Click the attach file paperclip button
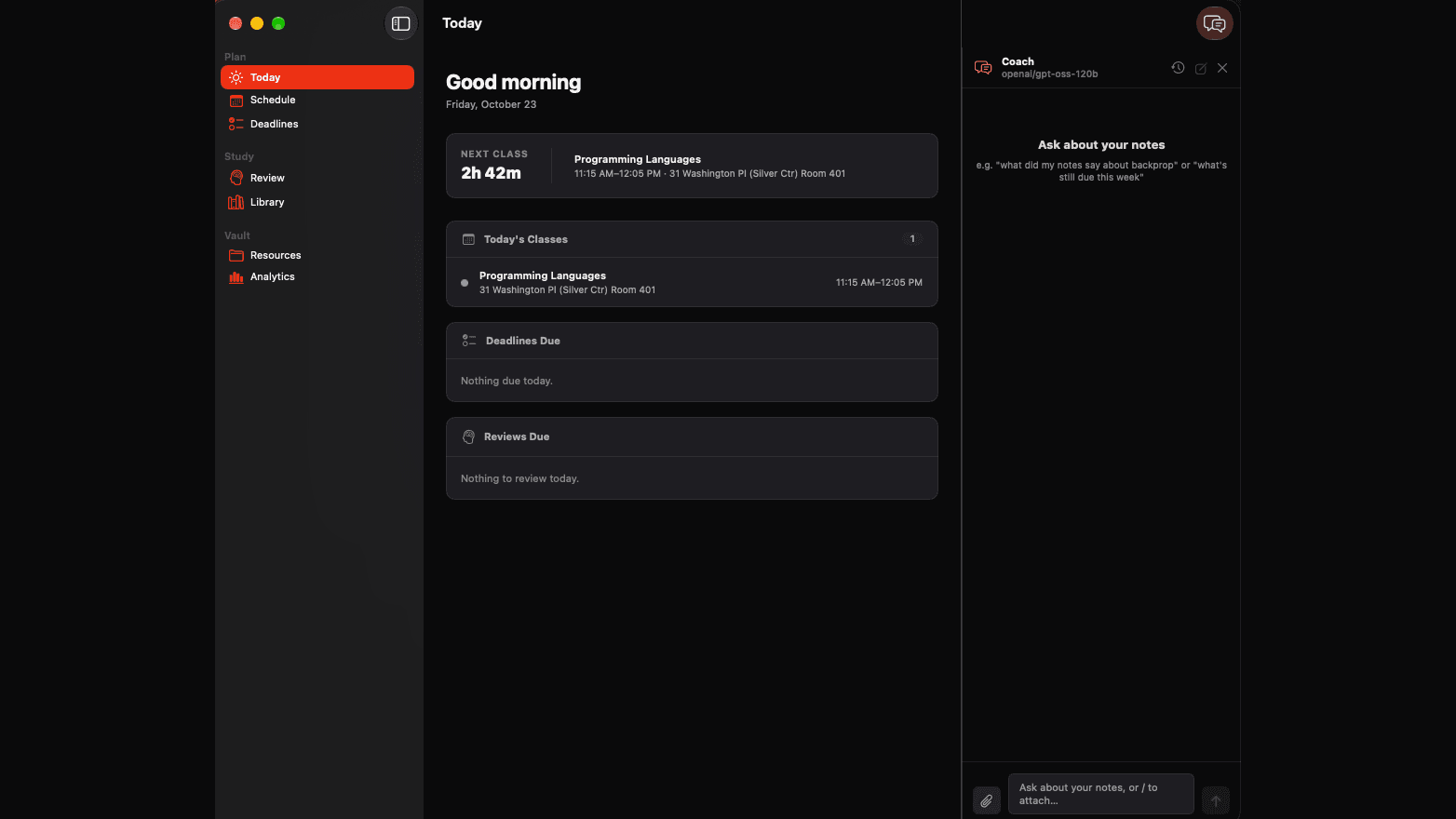The height and width of the screenshot is (819, 1456). point(987,800)
